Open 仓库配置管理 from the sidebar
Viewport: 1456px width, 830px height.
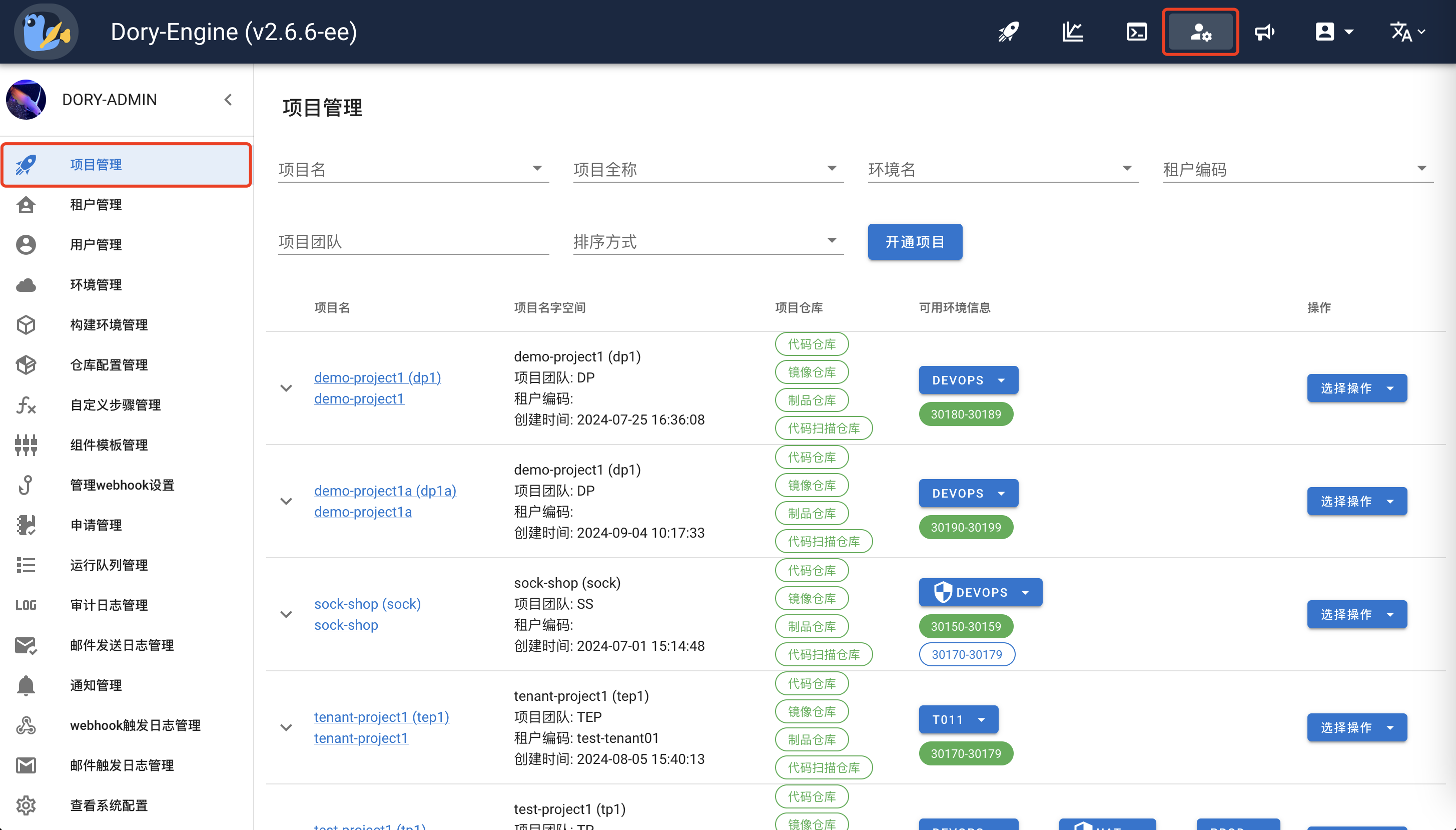tap(109, 365)
